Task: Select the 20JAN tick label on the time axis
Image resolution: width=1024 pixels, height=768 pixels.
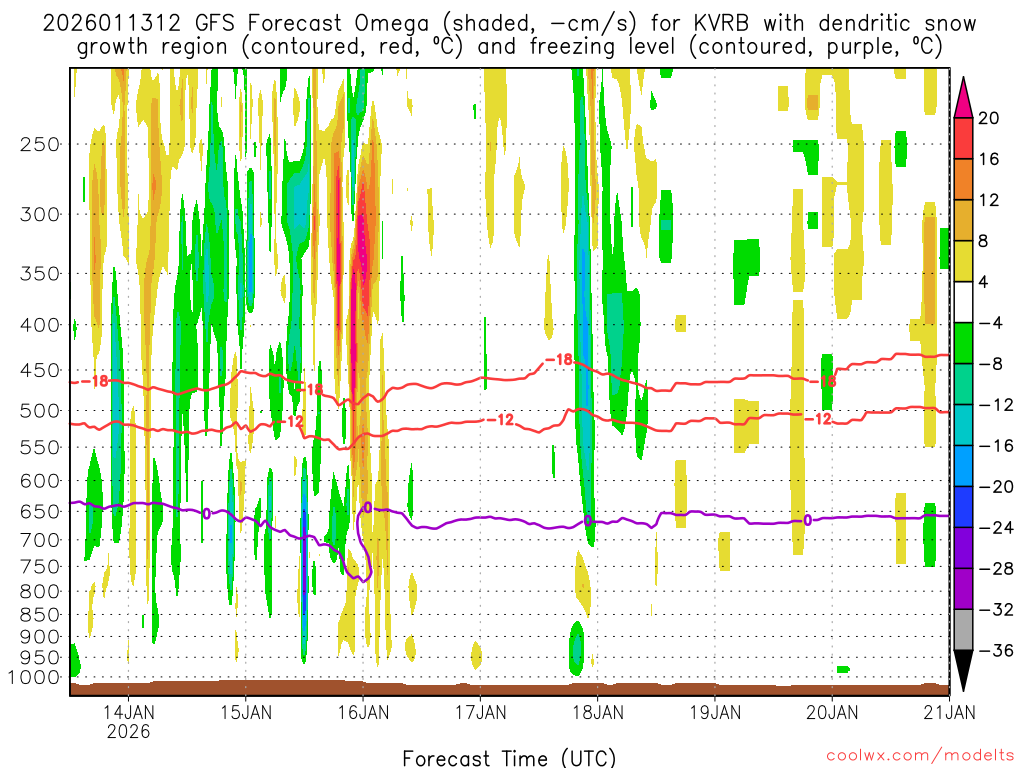Action: 832,713
